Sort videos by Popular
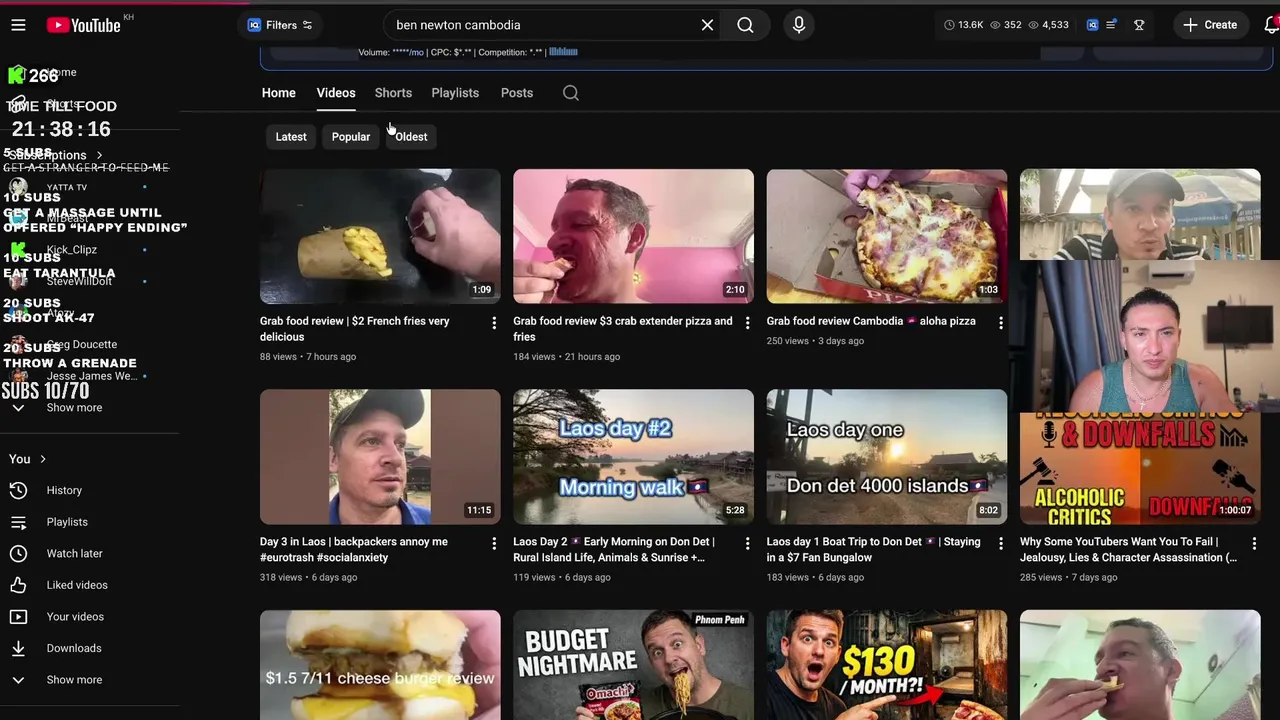Screen dimensions: 1280x720 (x=351, y=137)
